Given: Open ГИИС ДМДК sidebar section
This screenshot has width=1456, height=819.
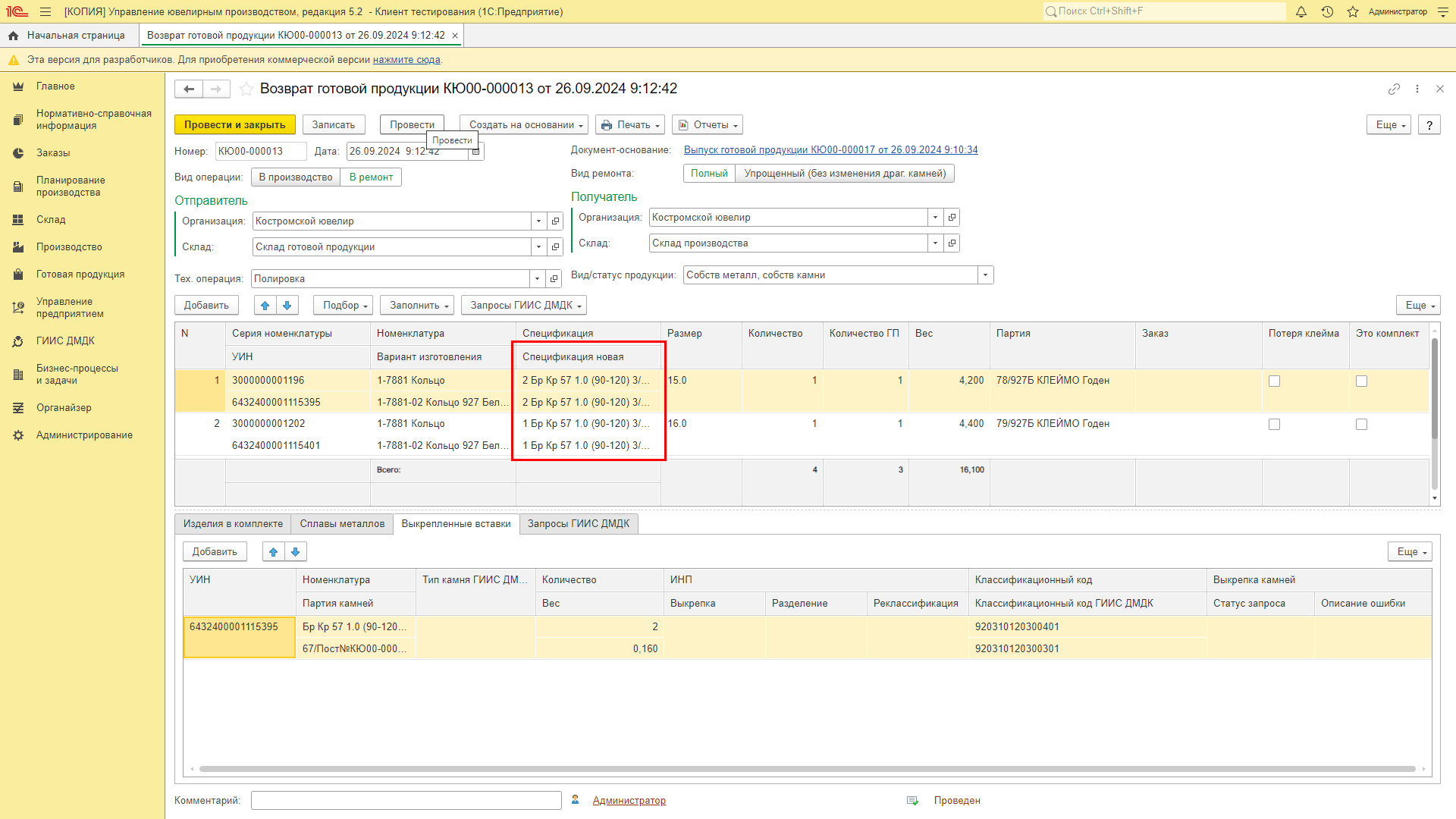Looking at the screenshot, I should coord(65,341).
